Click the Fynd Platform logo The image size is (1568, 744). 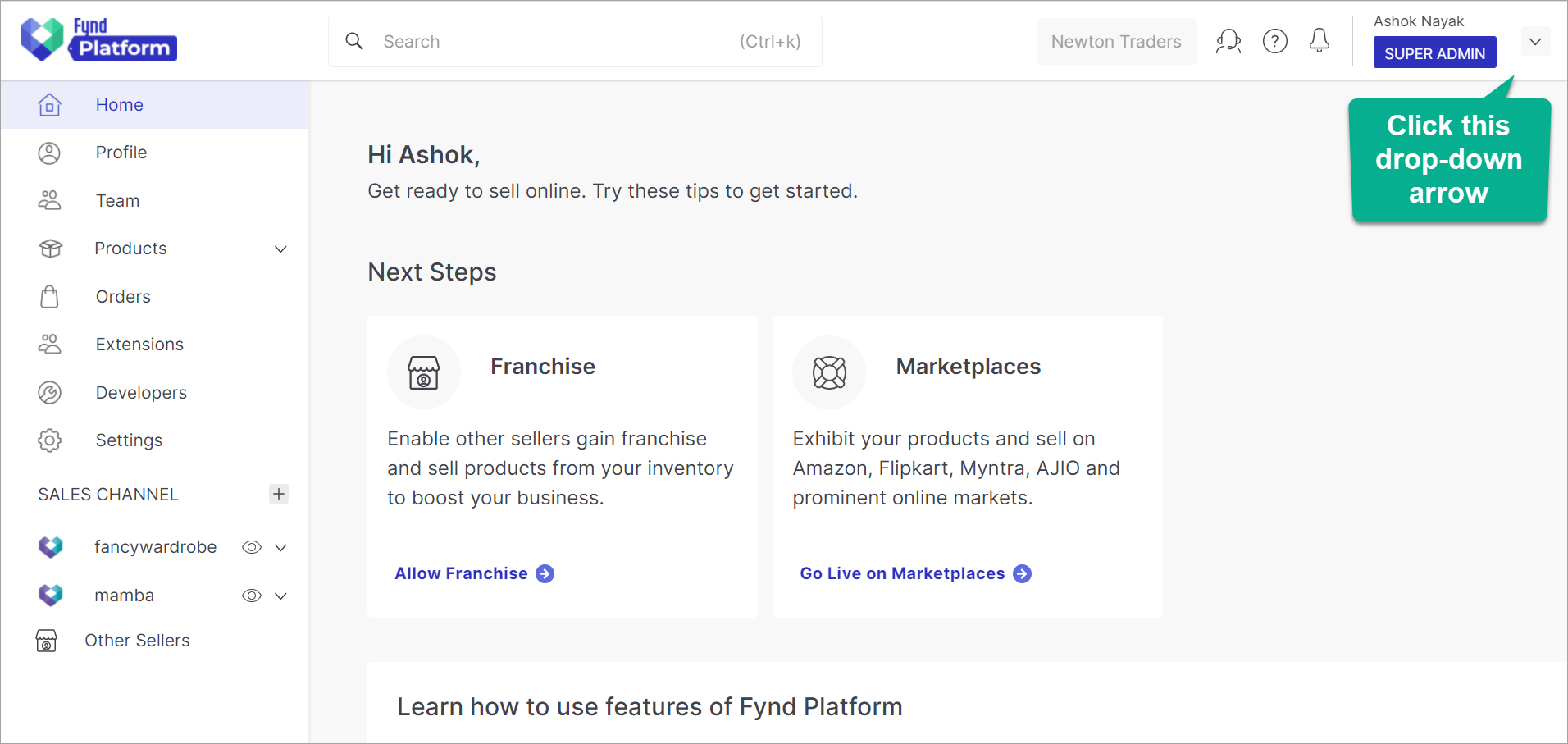point(98,39)
